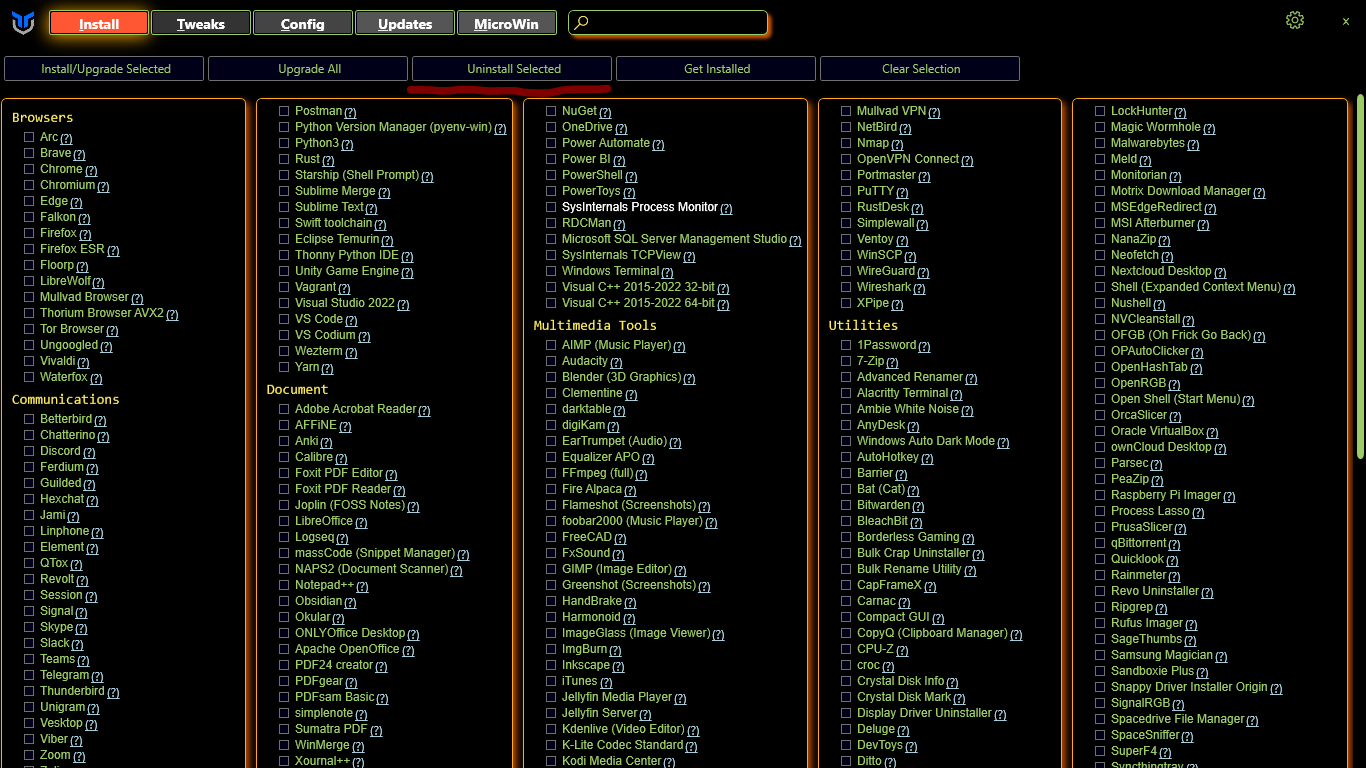The width and height of the screenshot is (1366, 768).
Task: Open the (?) info link beside Discord
Action: (x=89, y=452)
